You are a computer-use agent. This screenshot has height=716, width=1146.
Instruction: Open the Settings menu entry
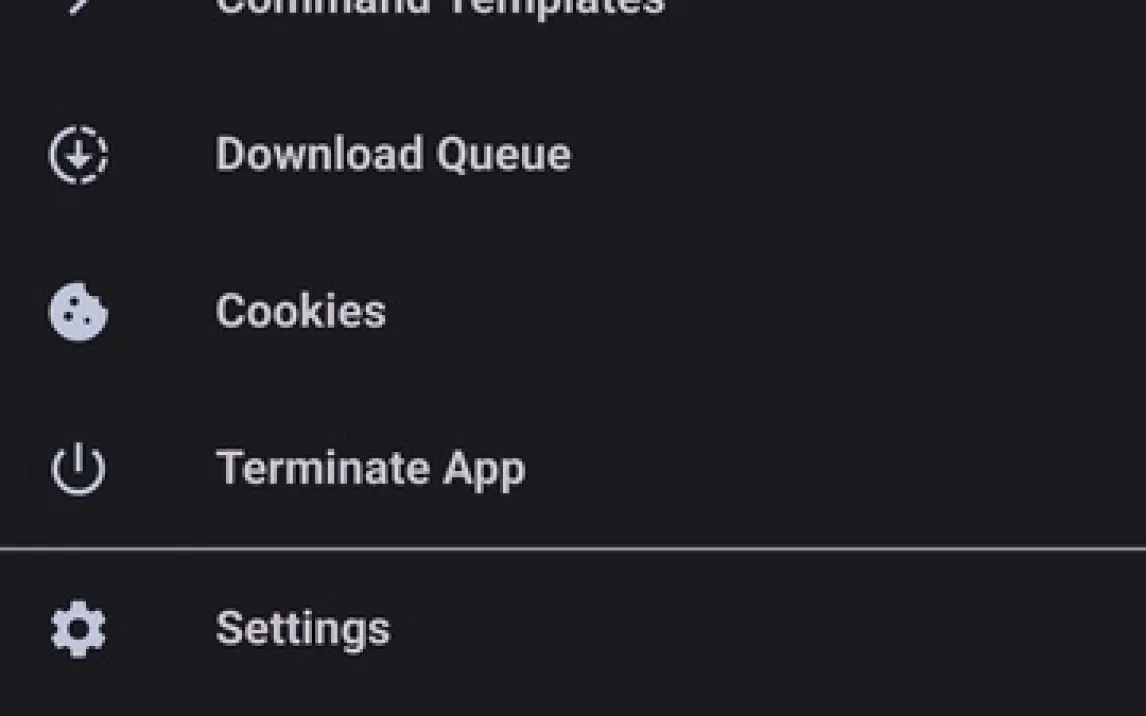(303, 629)
